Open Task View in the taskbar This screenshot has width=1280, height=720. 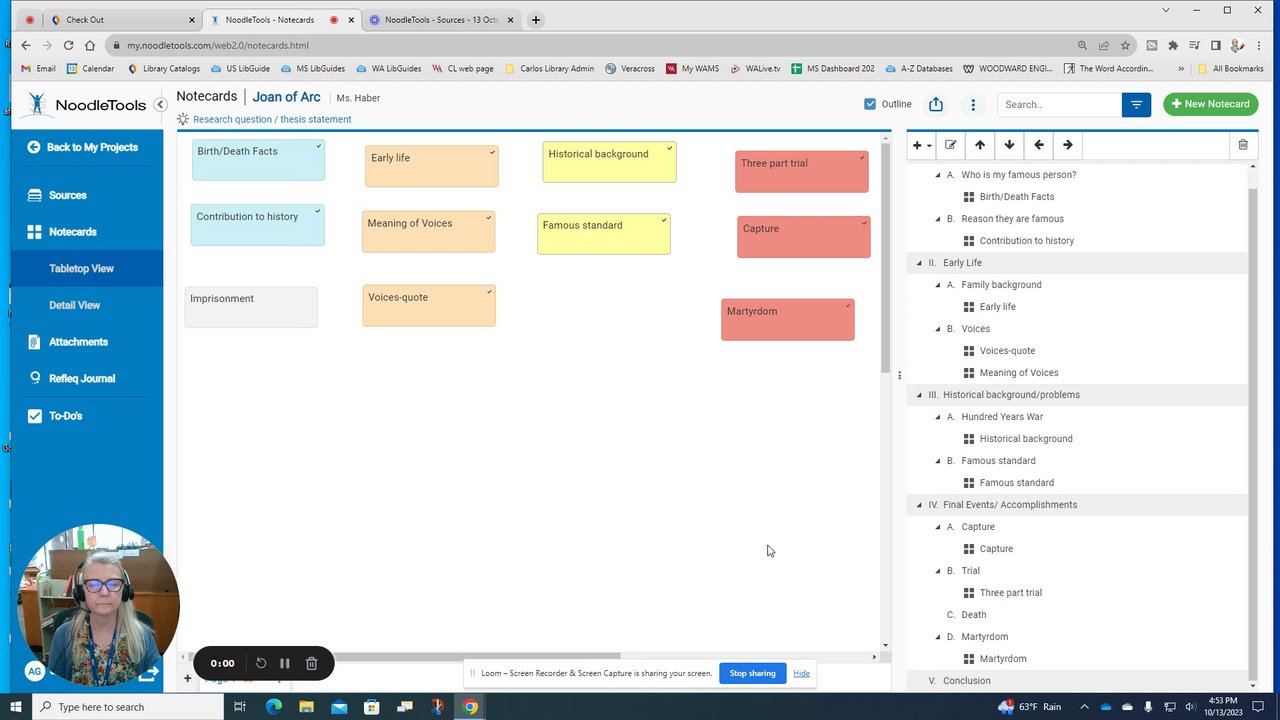240,707
